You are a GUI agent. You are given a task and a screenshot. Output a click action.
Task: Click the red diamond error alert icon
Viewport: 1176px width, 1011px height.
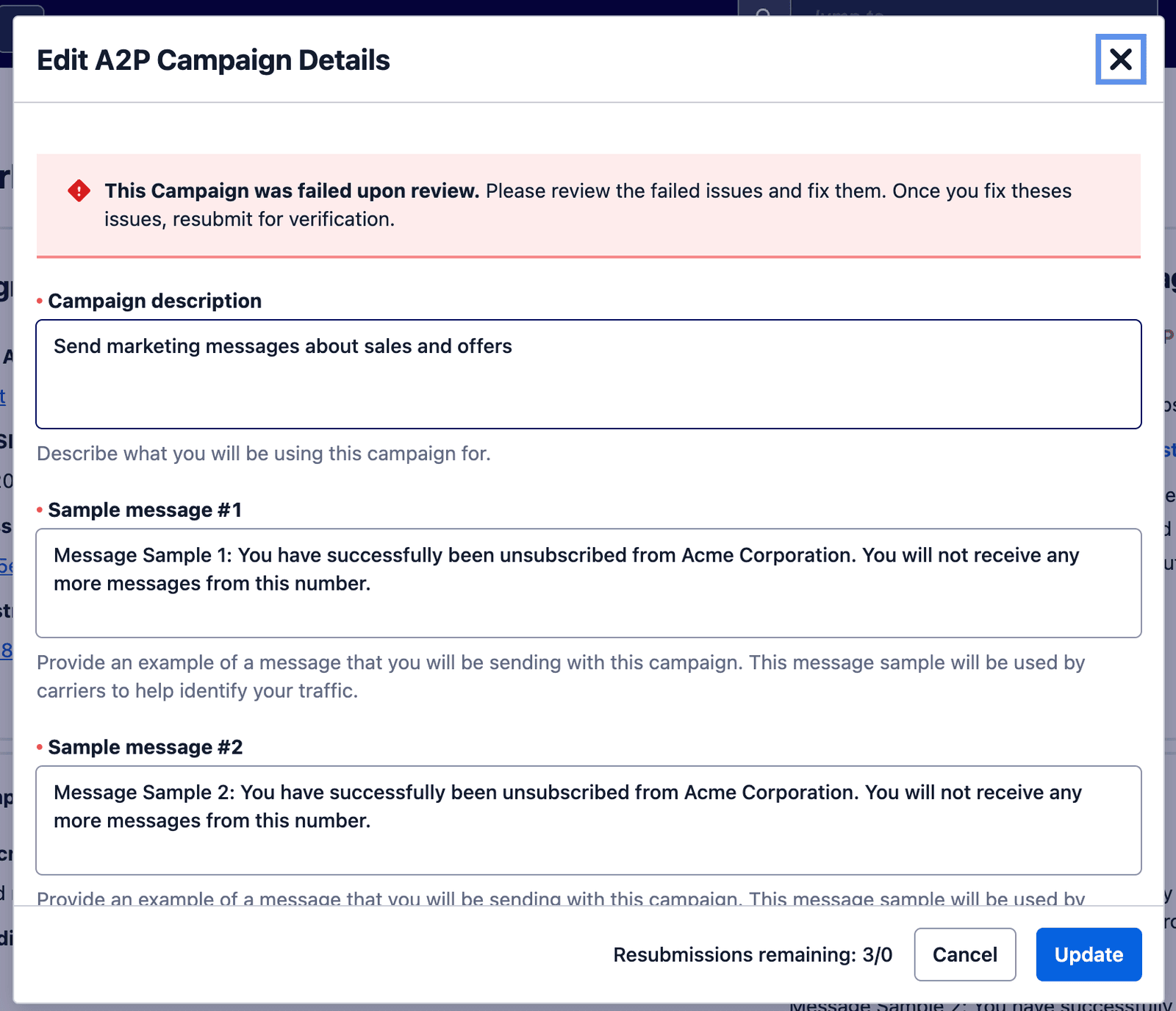(79, 190)
